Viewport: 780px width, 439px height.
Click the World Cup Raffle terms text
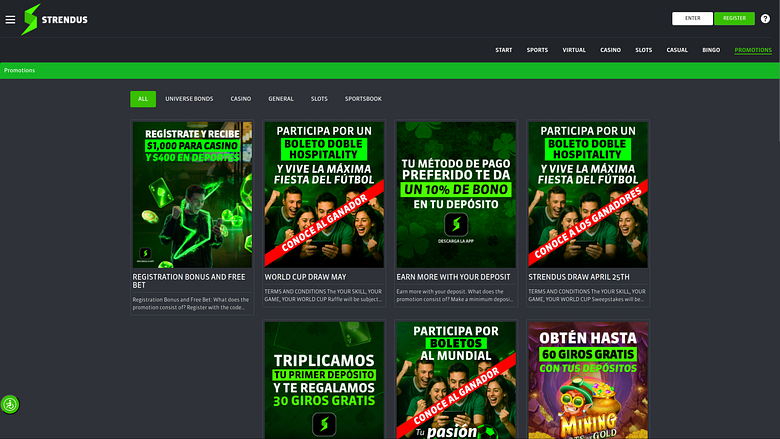coord(323,295)
